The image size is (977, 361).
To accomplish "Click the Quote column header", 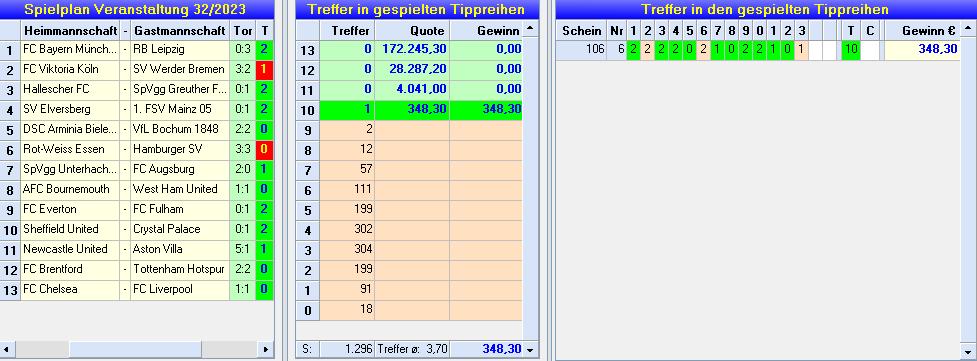I will pyautogui.click(x=412, y=31).
